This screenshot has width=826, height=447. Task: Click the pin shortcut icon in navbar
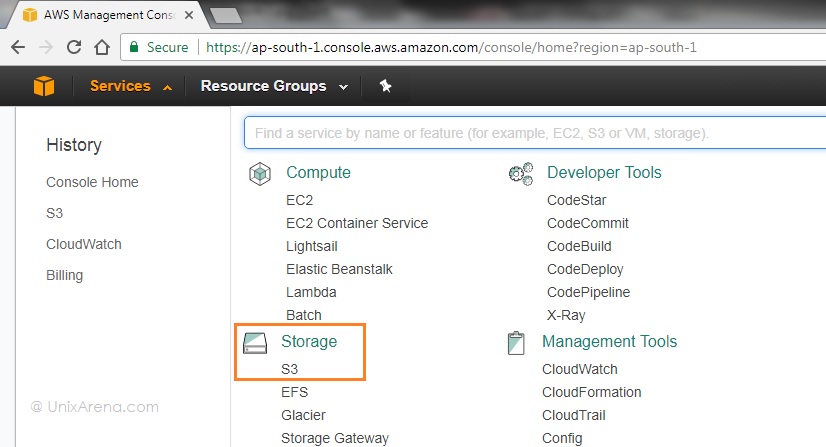click(386, 86)
